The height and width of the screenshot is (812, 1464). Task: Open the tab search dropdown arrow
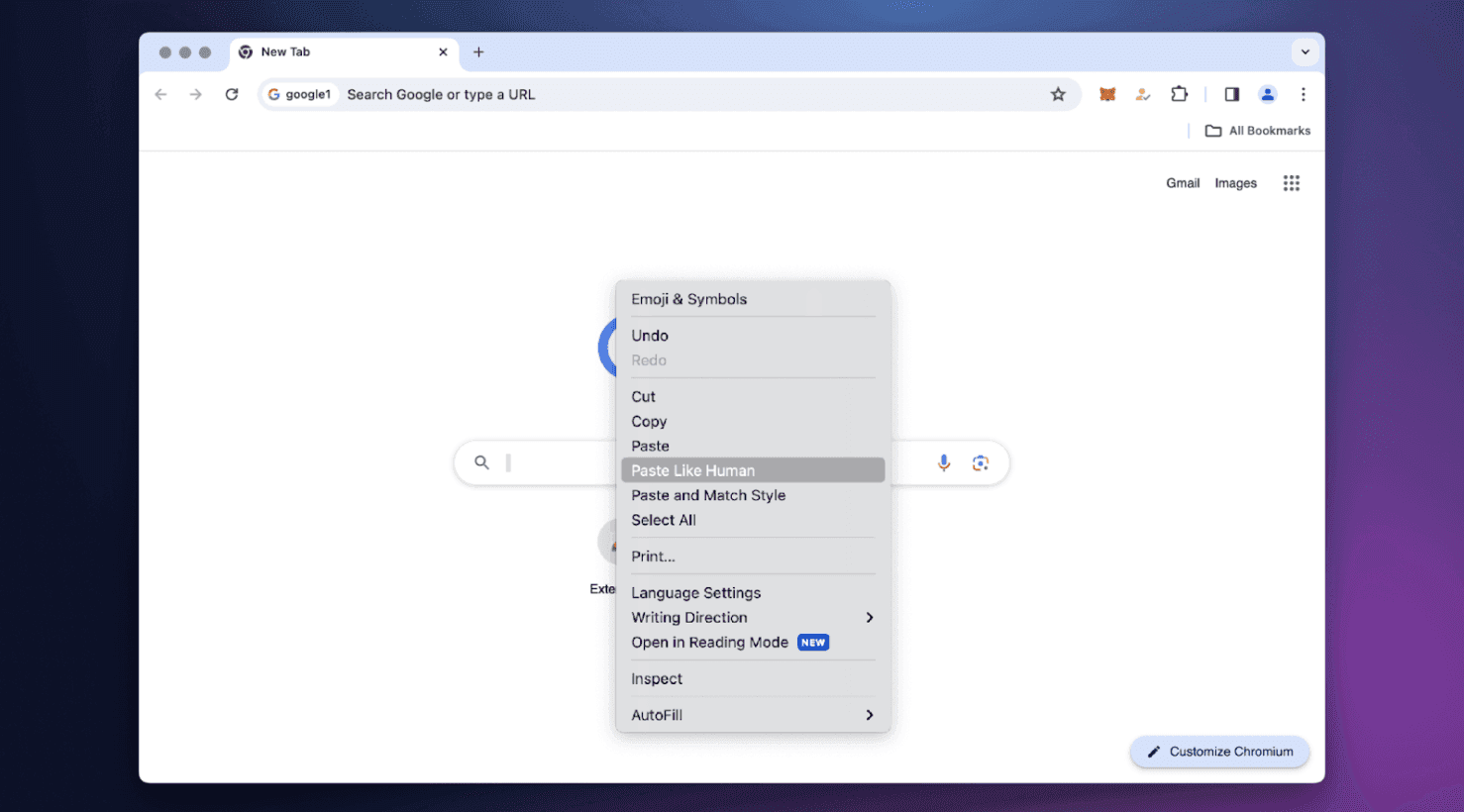pos(1305,52)
